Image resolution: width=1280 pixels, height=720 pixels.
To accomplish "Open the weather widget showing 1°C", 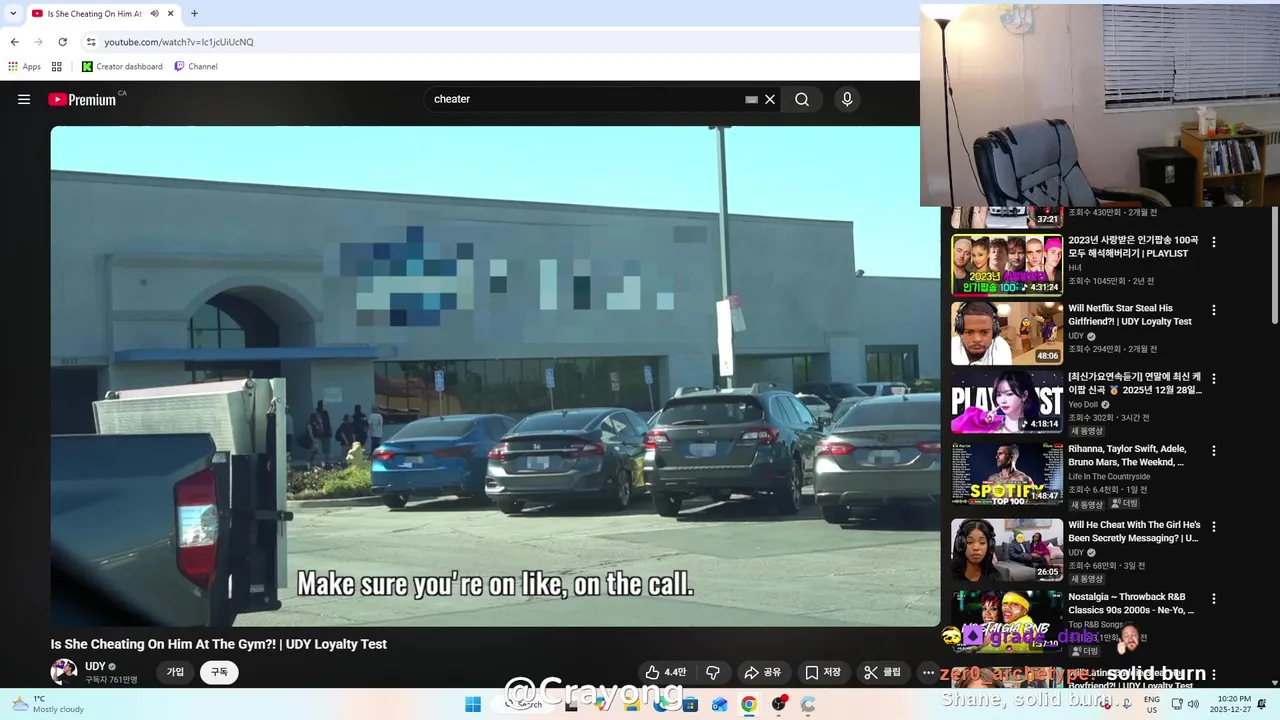I will pyautogui.click(x=48, y=704).
